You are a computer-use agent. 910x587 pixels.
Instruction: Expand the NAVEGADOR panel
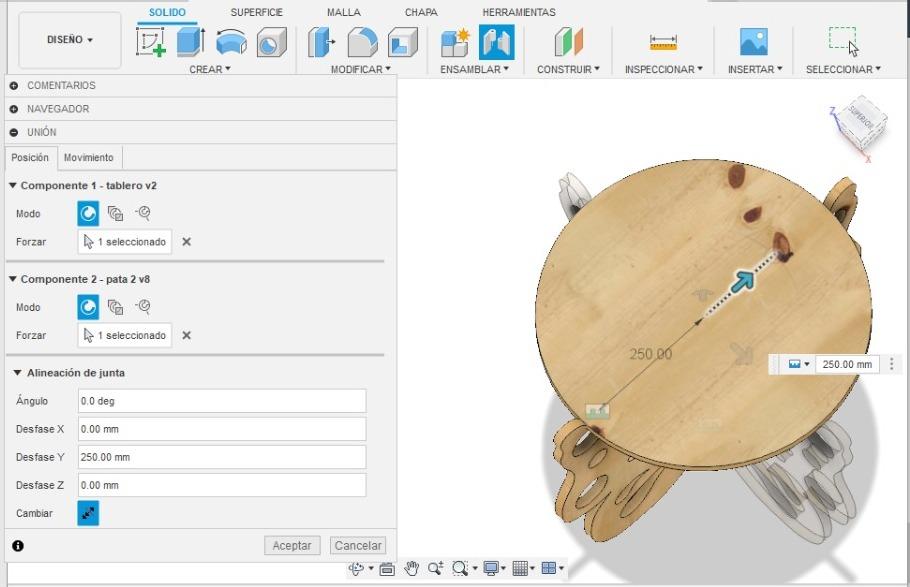[x=14, y=109]
